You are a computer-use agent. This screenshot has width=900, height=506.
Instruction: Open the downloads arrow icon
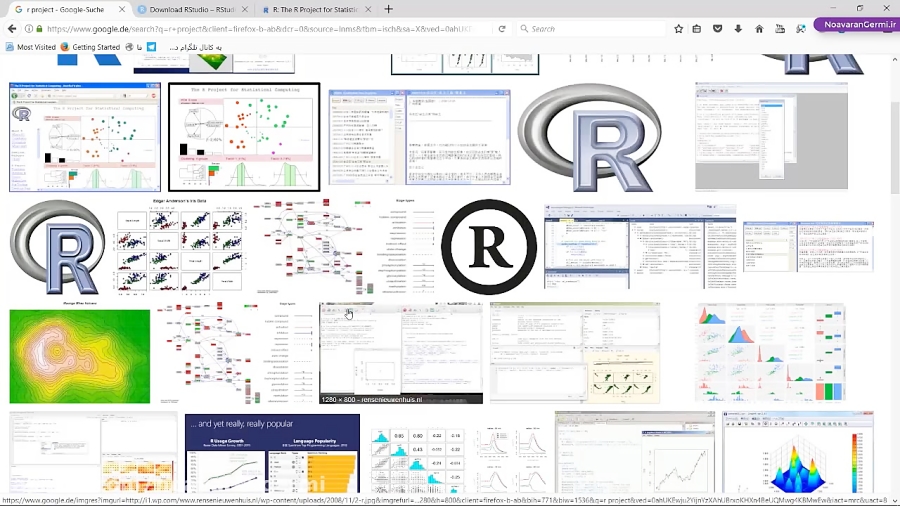[x=738, y=28]
